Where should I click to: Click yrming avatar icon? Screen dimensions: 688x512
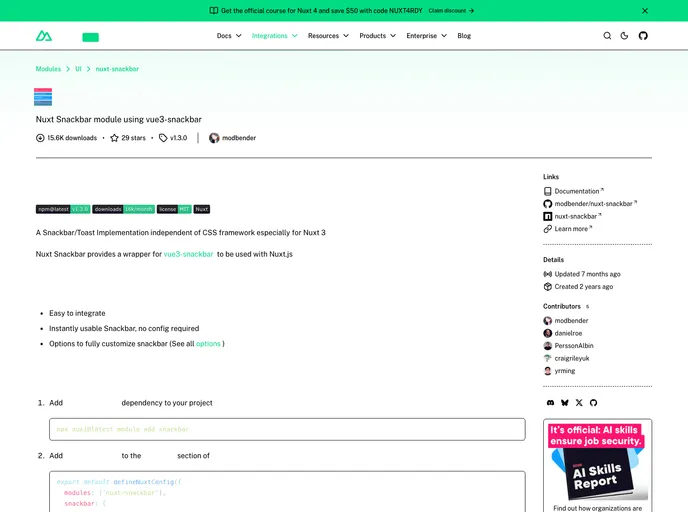548,371
